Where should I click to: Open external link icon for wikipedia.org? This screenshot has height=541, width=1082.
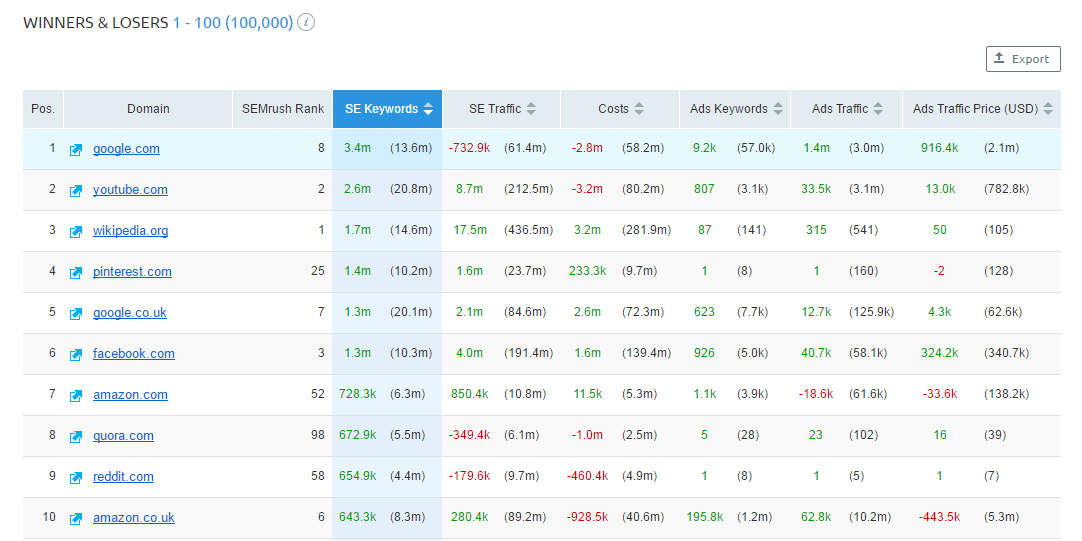click(76, 232)
